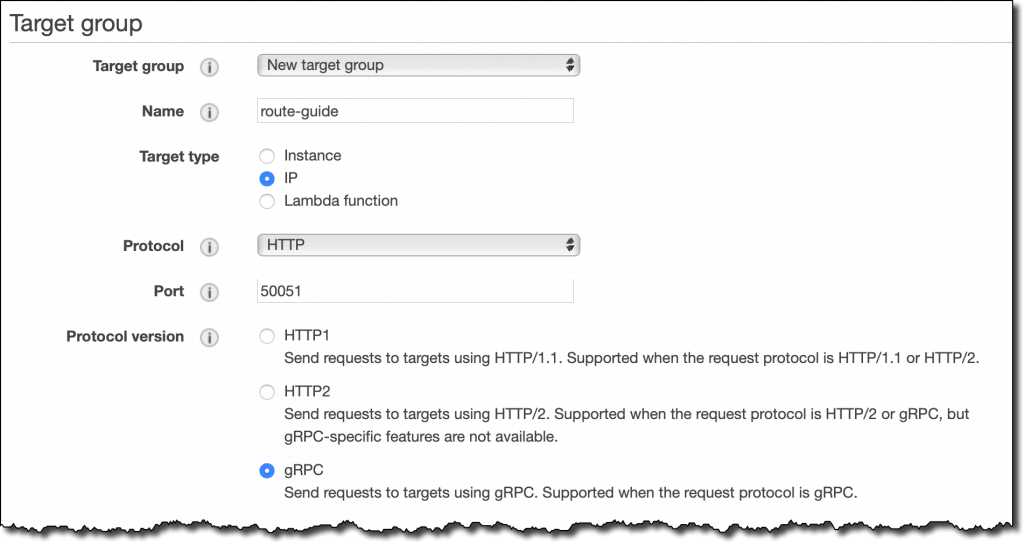The image size is (1024, 544).
Task: Select the IP target type radio
Action: coord(266,178)
